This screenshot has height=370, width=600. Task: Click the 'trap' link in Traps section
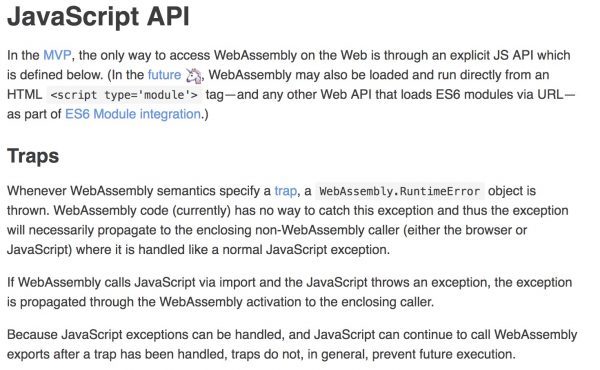[285, 191]
